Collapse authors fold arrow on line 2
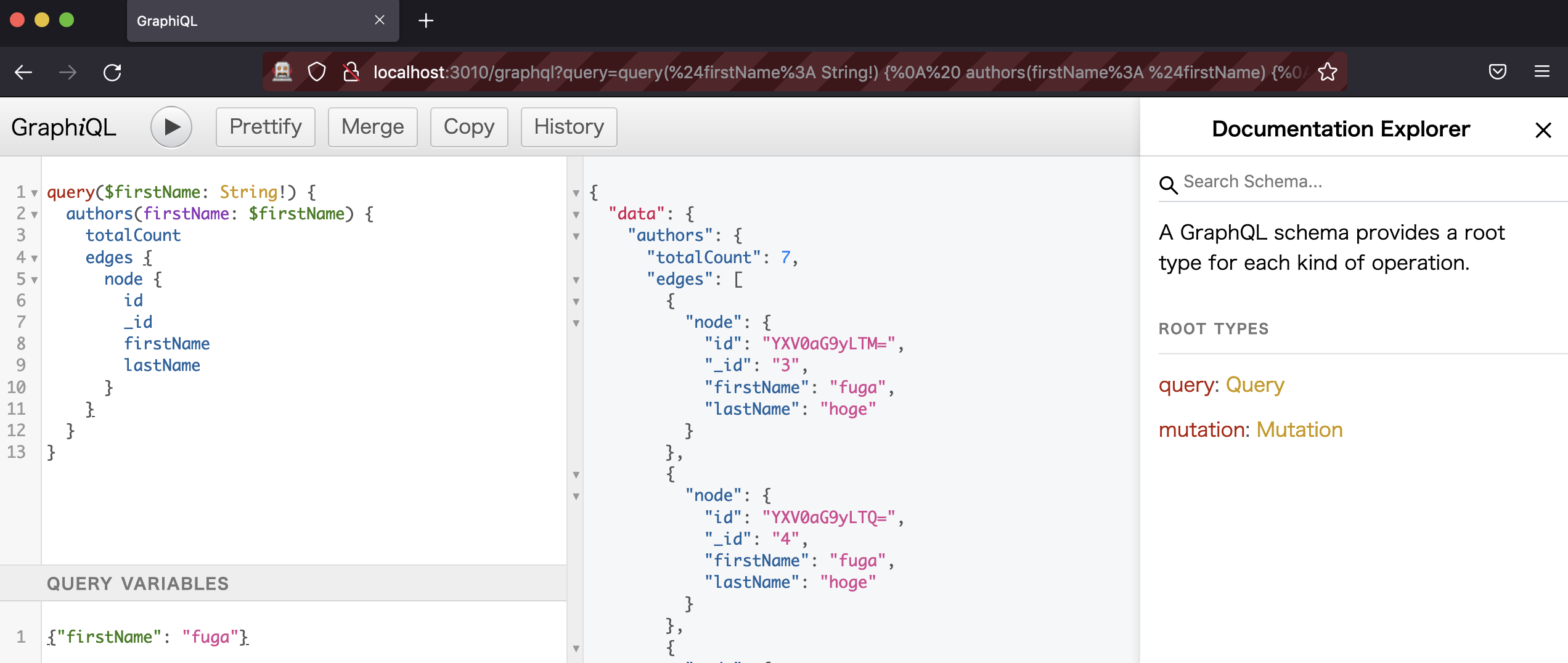Image resolution: width=1568 pixels, height=663 pixels. [35, 215]
